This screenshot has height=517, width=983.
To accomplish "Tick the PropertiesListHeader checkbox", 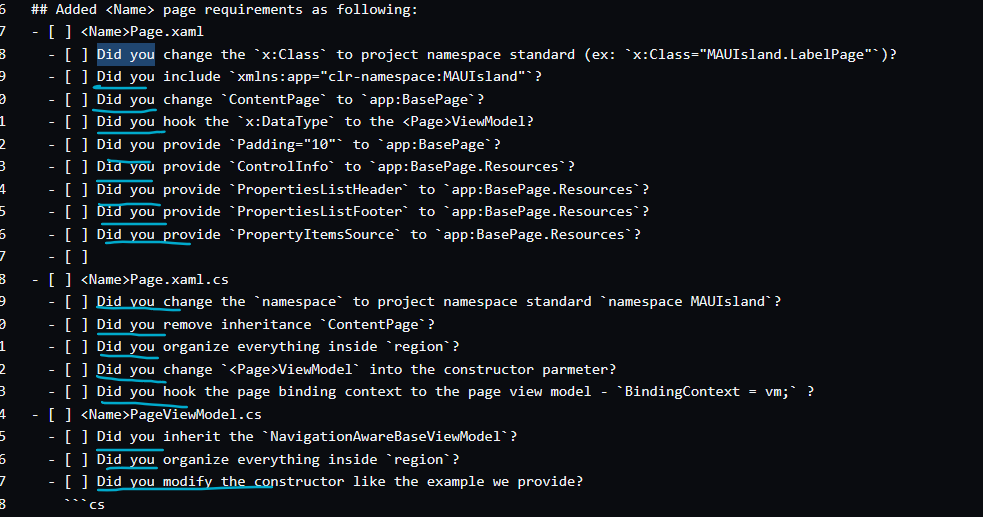I will (76, 190).
